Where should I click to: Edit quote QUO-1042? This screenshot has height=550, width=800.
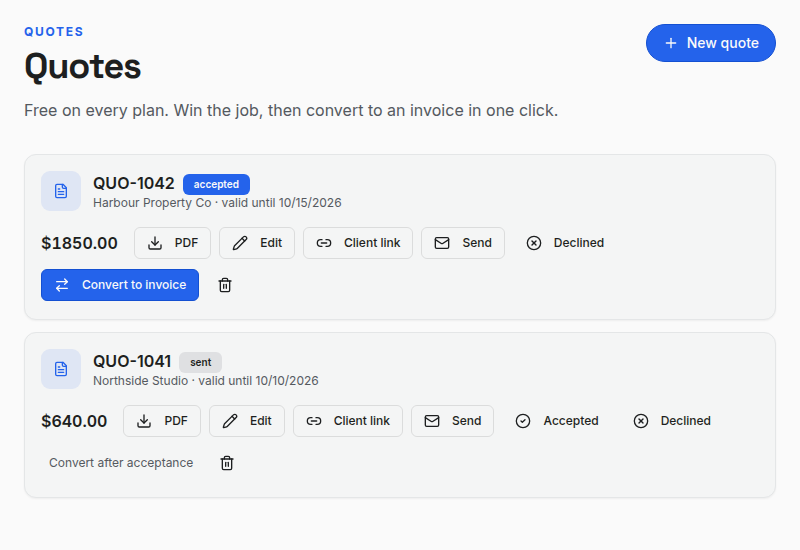pos(257,243)
